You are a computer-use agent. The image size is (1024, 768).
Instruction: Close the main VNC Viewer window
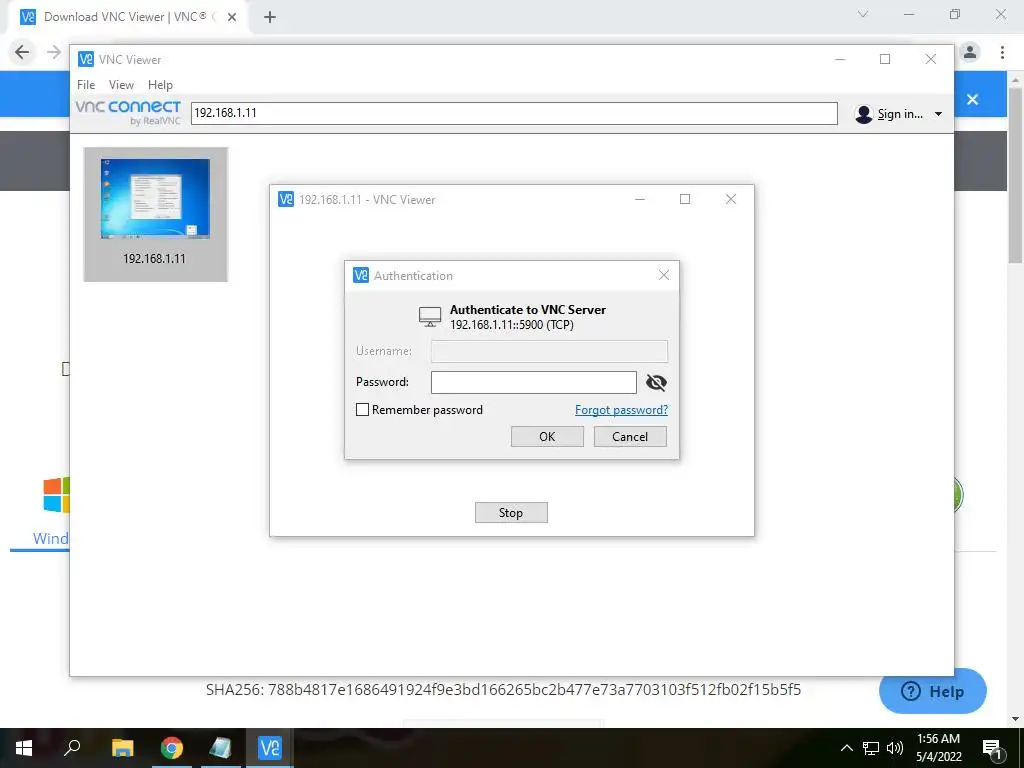click(x=931, y=59)
